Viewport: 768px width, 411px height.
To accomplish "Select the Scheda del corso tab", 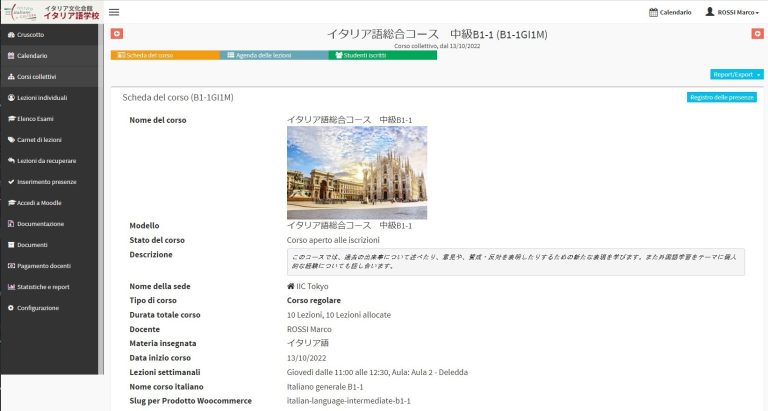I will (165, 55).
